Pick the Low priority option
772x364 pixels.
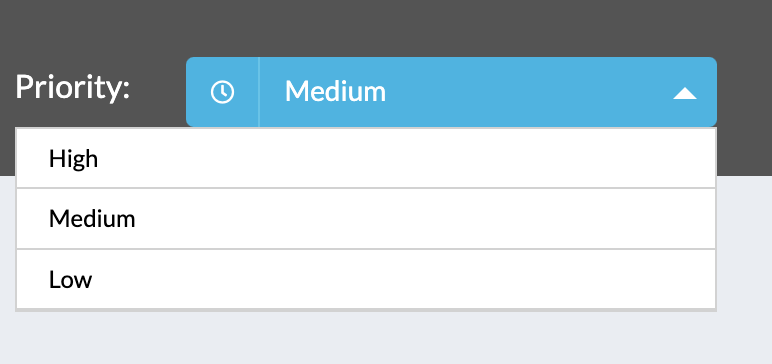[x=366, y=279]
